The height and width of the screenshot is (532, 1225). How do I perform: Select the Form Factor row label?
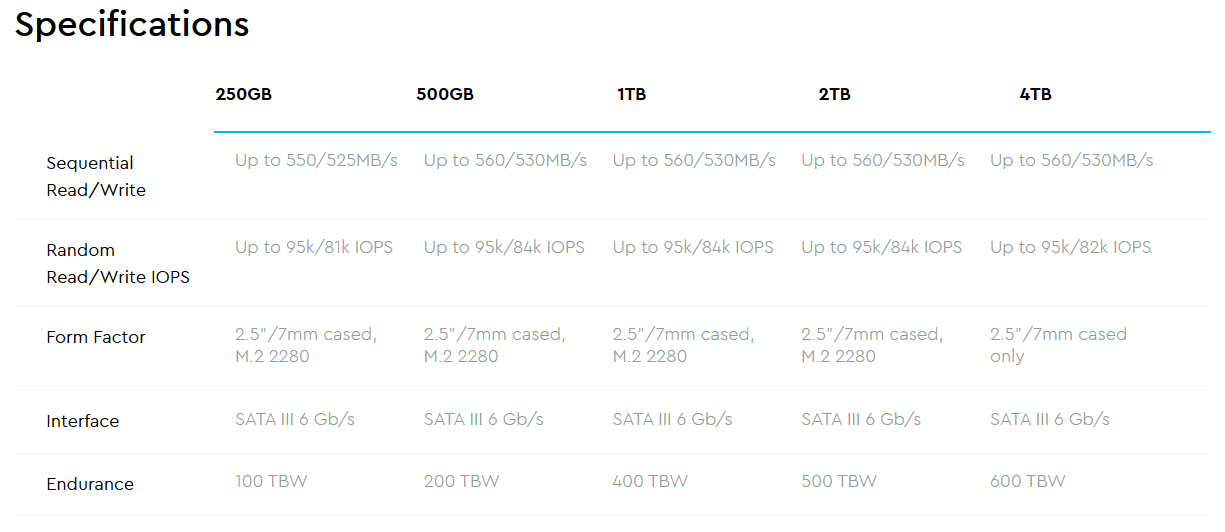96,338
